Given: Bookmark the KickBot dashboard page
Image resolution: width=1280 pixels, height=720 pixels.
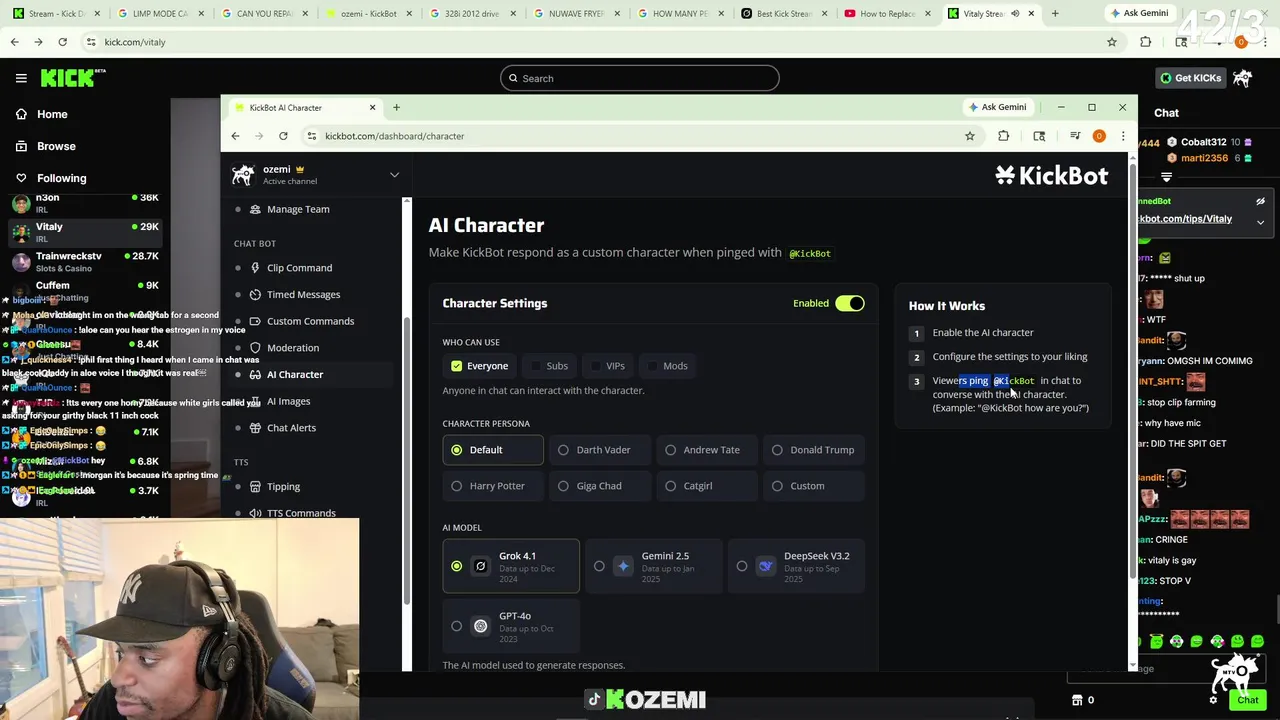Looking at the screenshot, I should [x=969, y=136].
